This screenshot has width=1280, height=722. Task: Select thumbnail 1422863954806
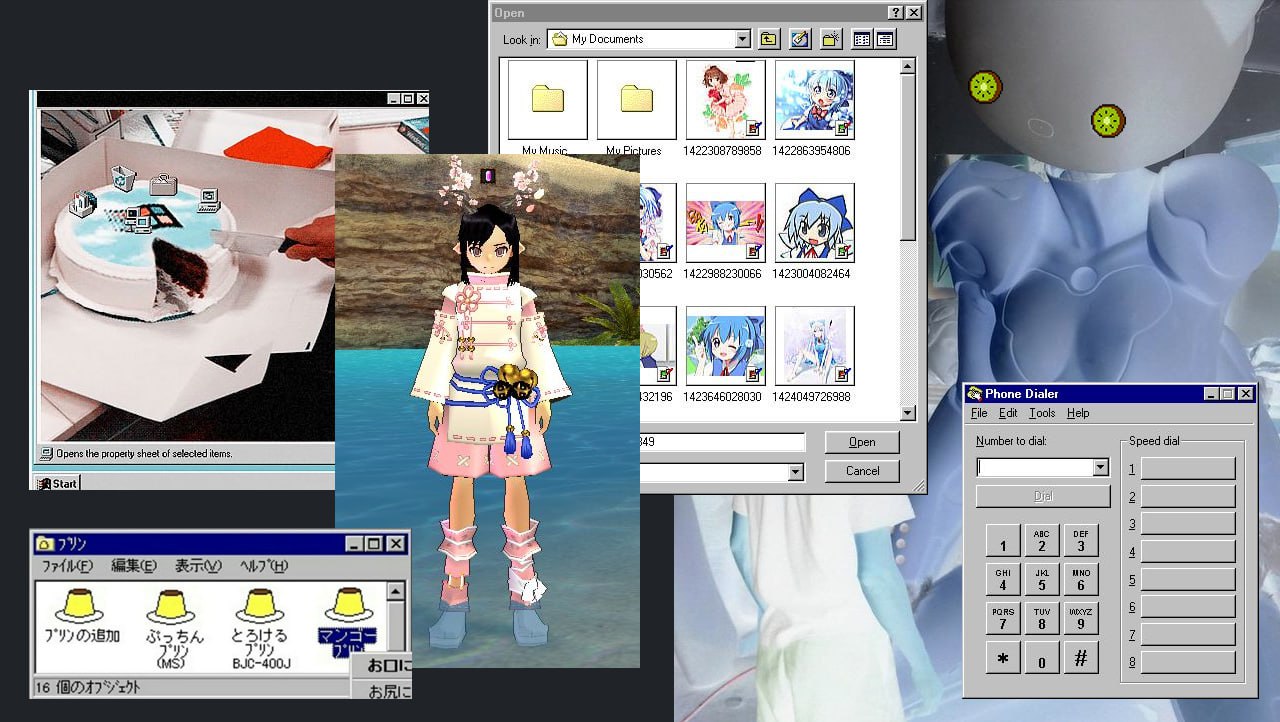coord(814,100)
